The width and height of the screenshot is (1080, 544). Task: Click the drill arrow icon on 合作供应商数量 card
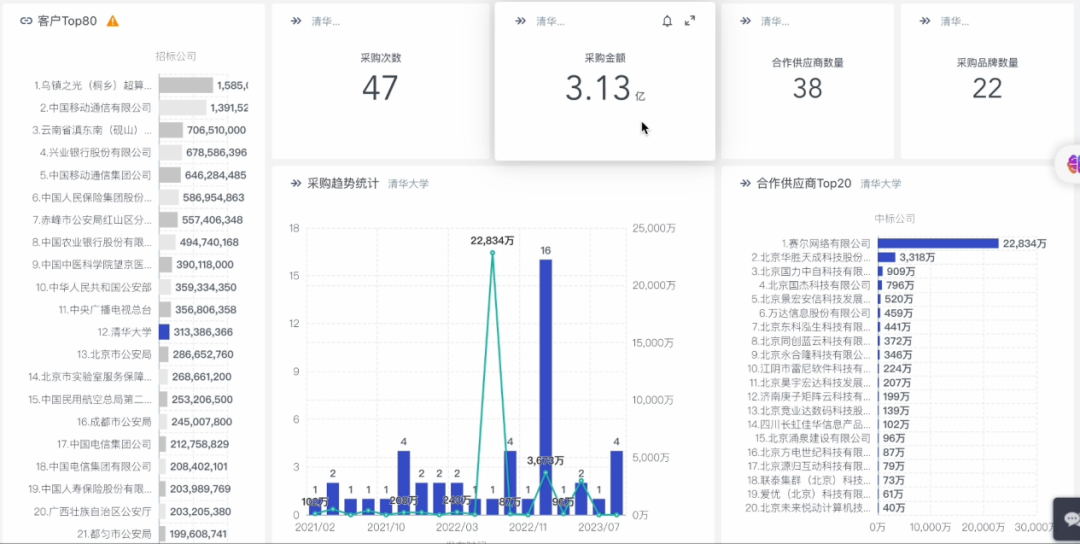(745, 21)
